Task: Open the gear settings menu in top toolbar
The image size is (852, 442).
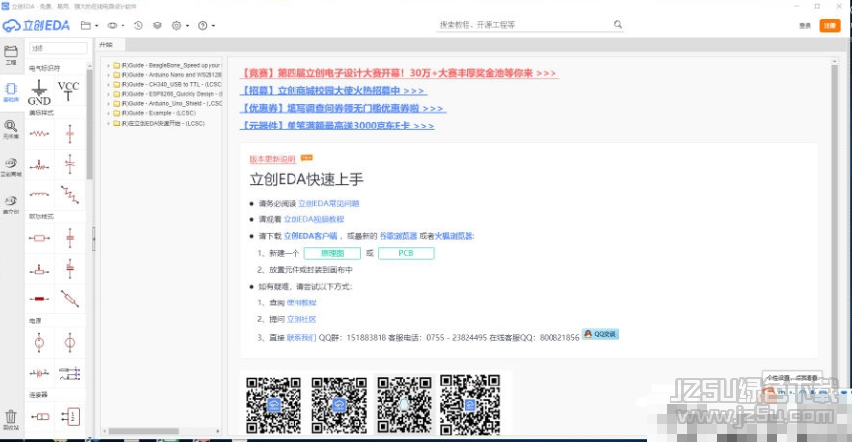Action: tap(179, 25)
